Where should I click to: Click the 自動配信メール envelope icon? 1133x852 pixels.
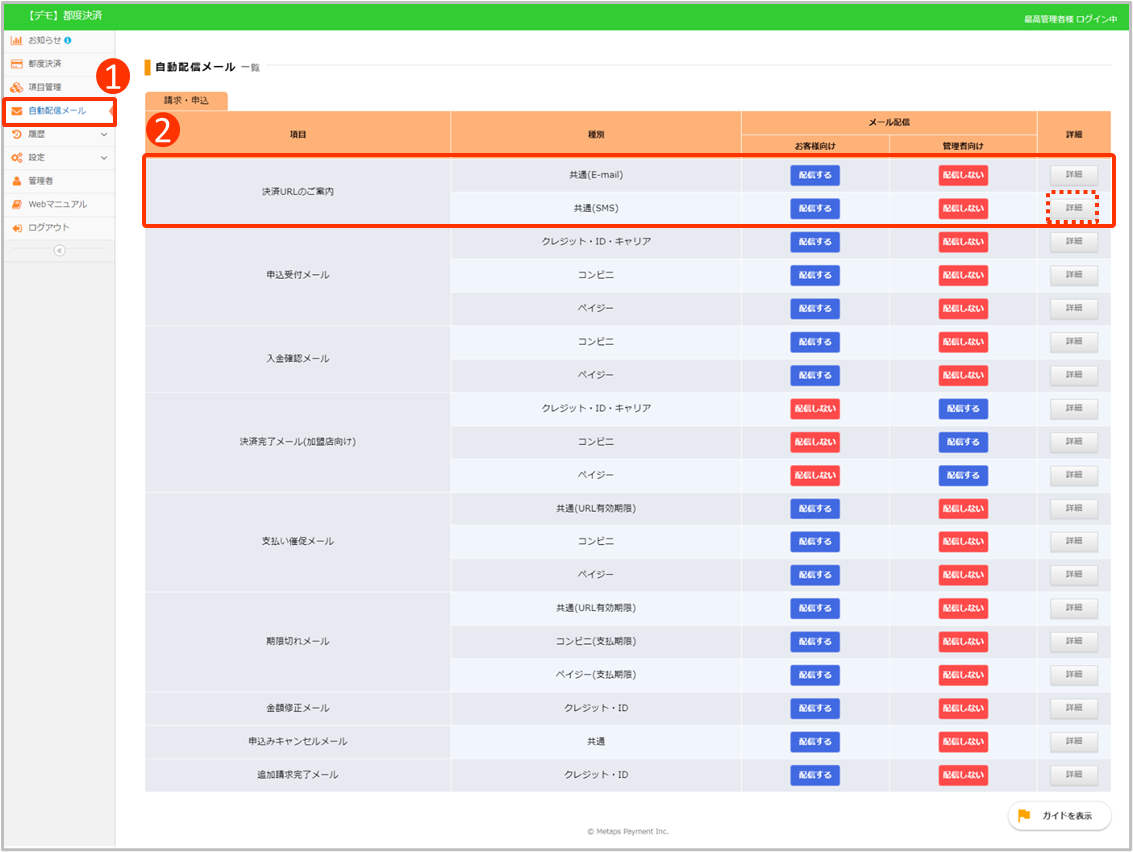point(17,111)
